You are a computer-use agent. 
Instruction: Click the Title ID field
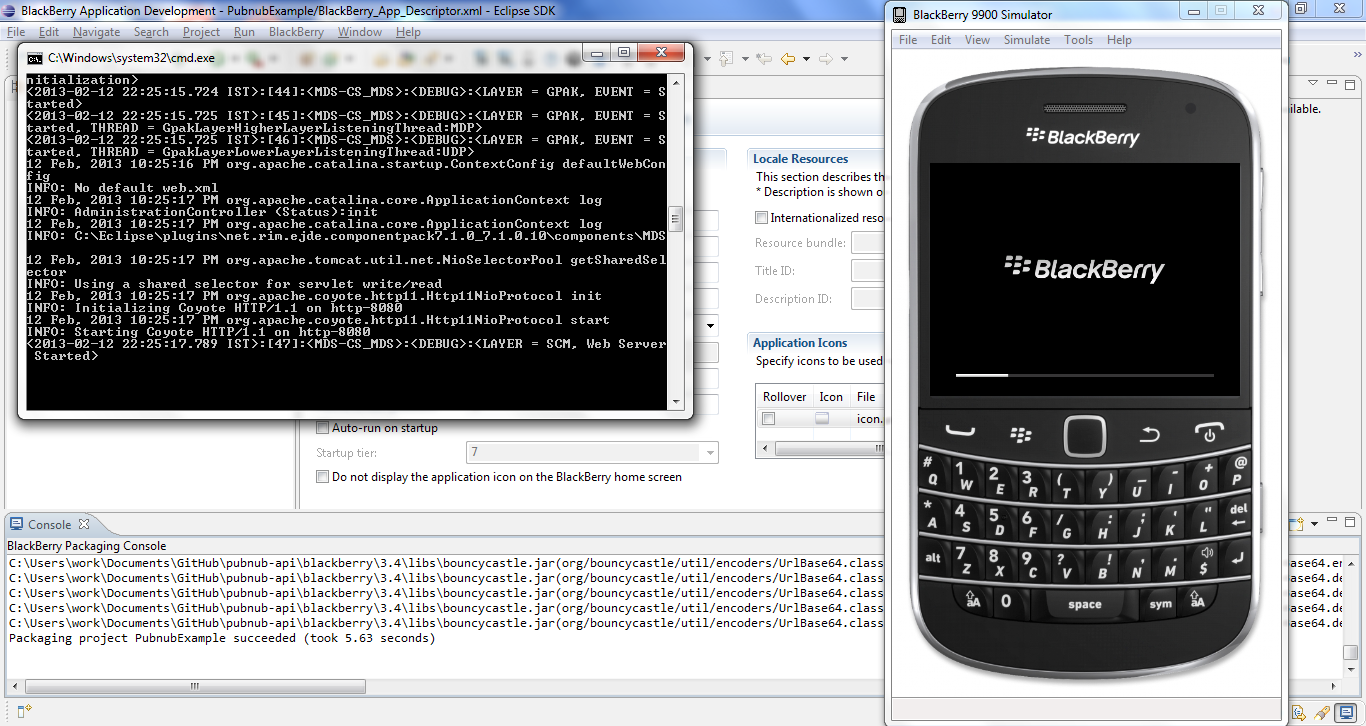(x=868, y=271)
